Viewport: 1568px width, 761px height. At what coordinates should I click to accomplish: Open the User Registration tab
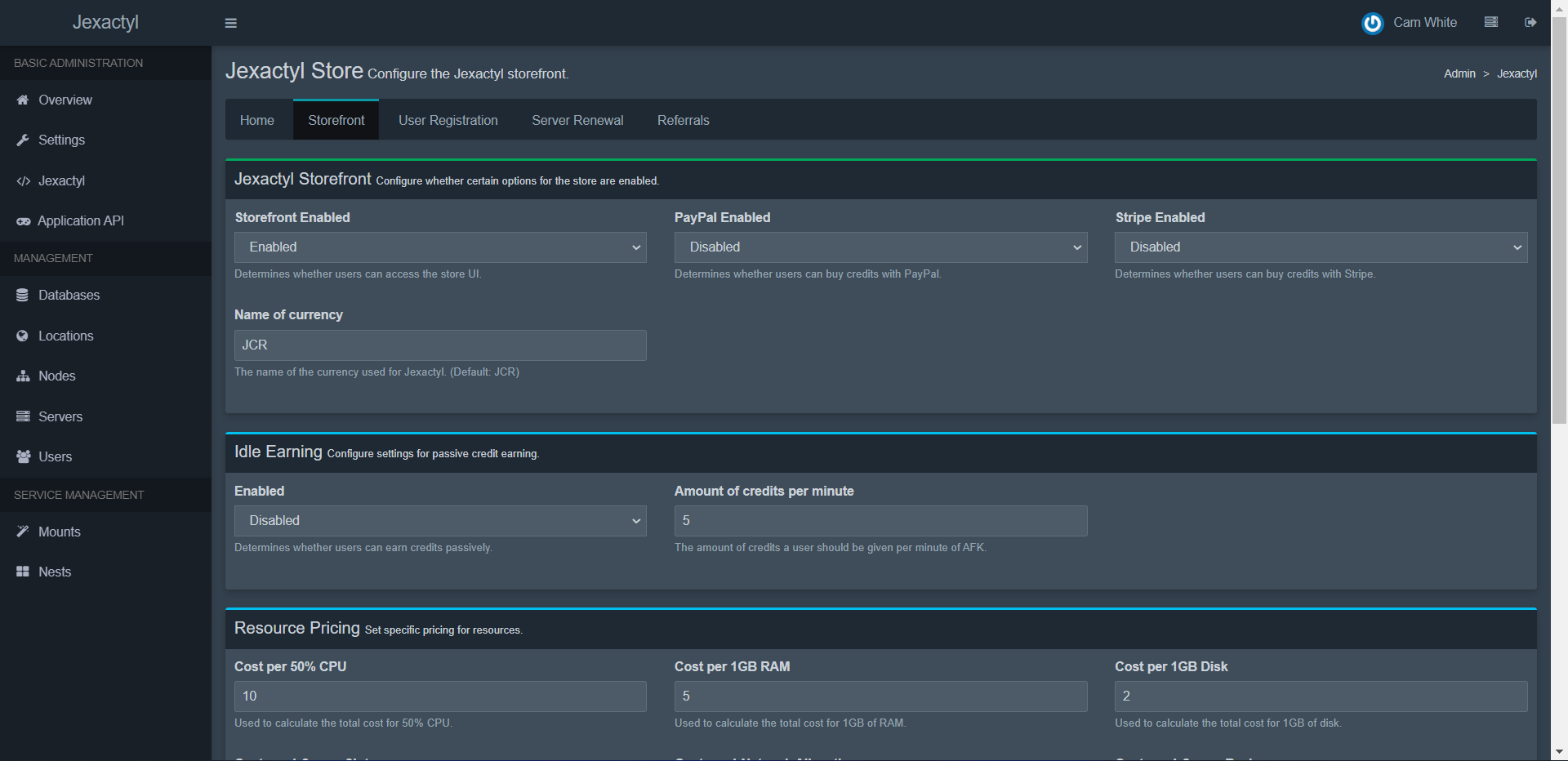point(448,120)
